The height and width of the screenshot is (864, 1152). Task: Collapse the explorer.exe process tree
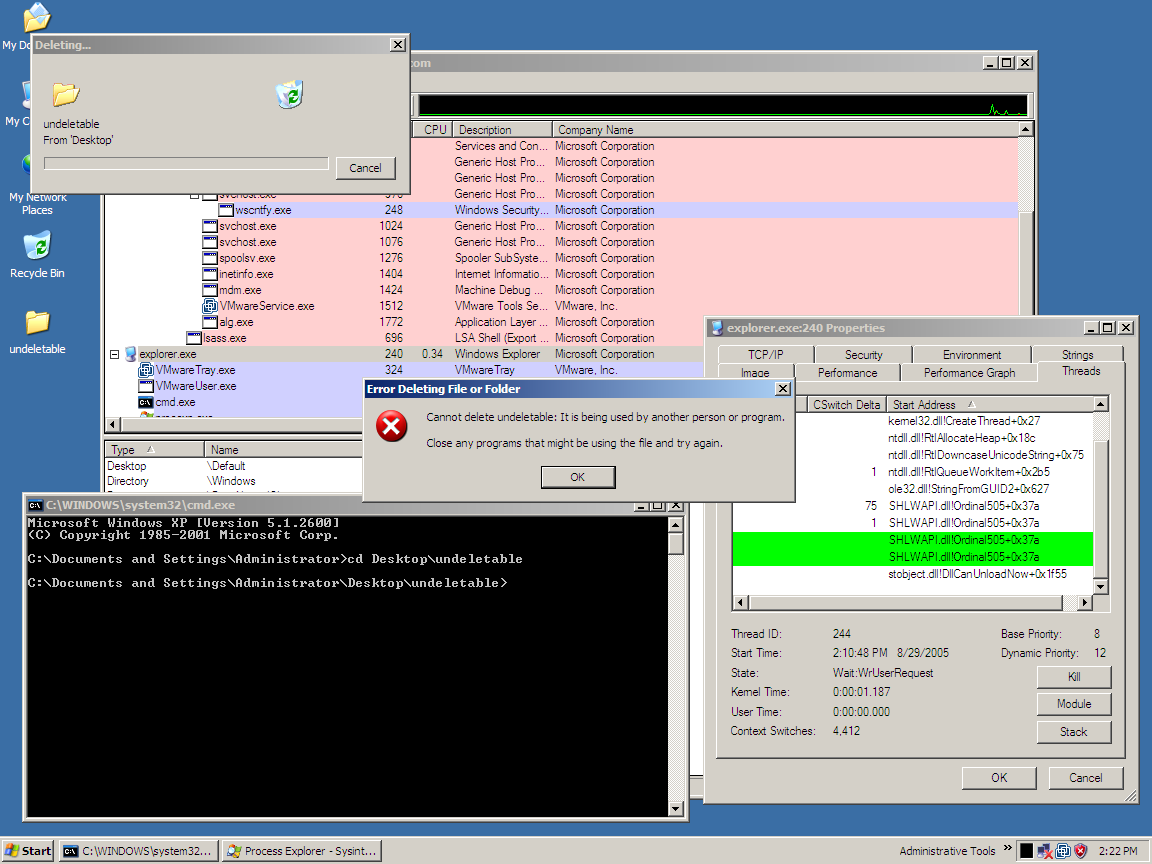[115, 354]
